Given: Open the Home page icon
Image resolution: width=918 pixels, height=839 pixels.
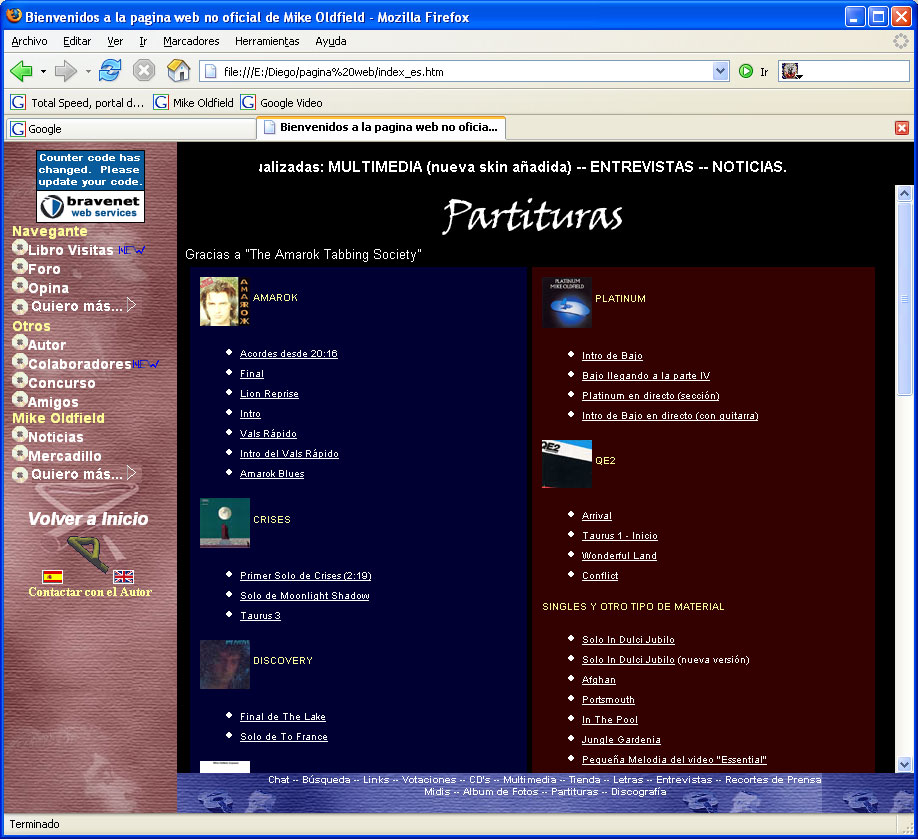Looking at the screenshot, I should [x=178, y=71].
